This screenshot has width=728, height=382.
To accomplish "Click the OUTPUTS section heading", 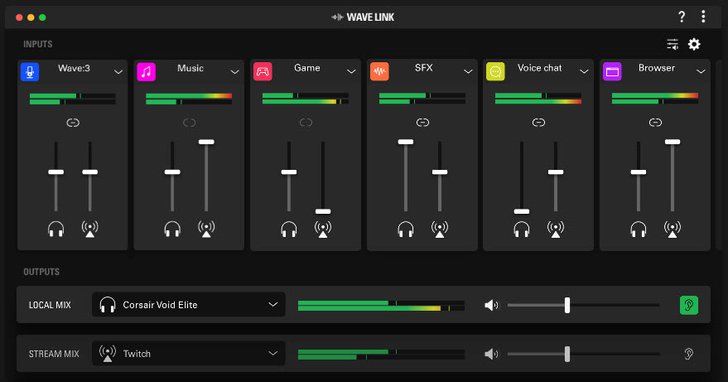I will click(x=41, y=272).
